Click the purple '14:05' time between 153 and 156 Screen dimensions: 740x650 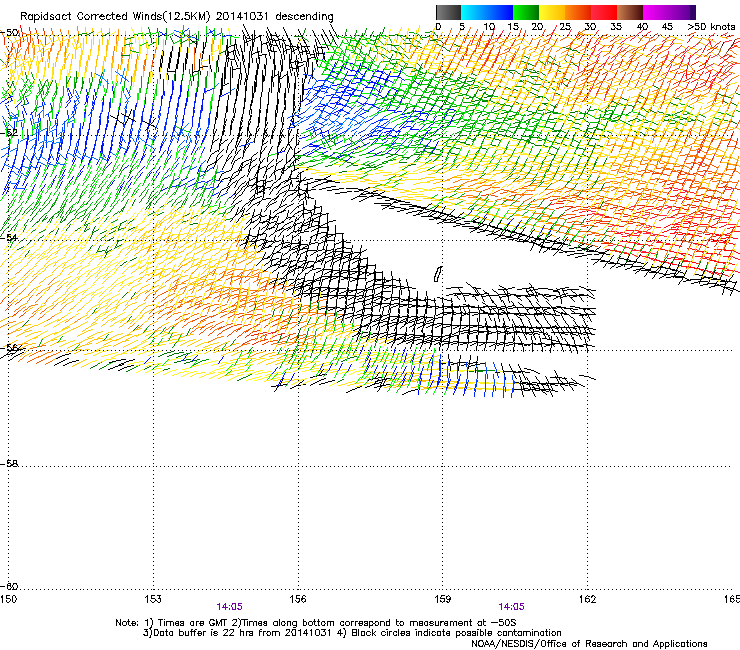coord(229,607)
